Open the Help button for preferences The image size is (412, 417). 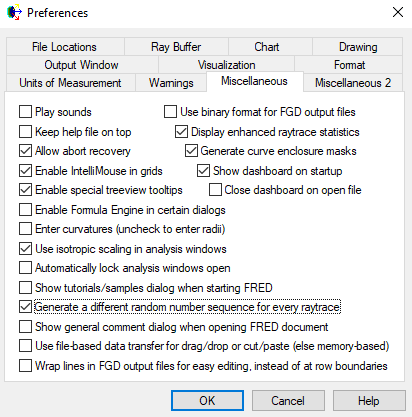click(x=369, y=400)
